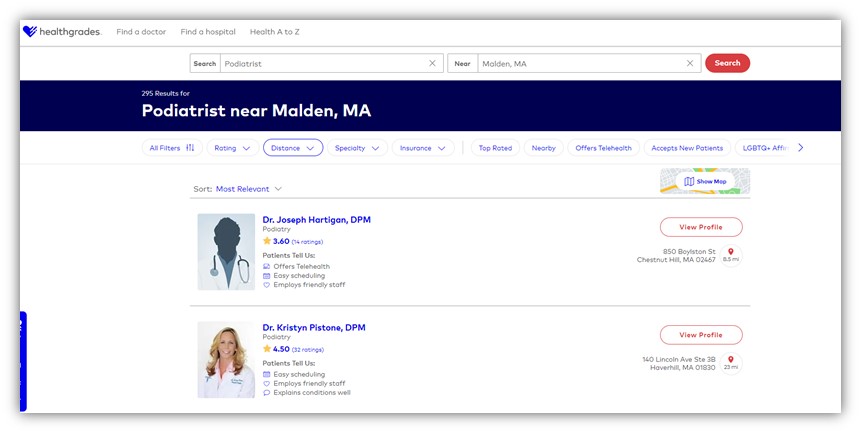861x433 pixels.
Task: Open Health A to Z menu
Action: tap(275, 32)
